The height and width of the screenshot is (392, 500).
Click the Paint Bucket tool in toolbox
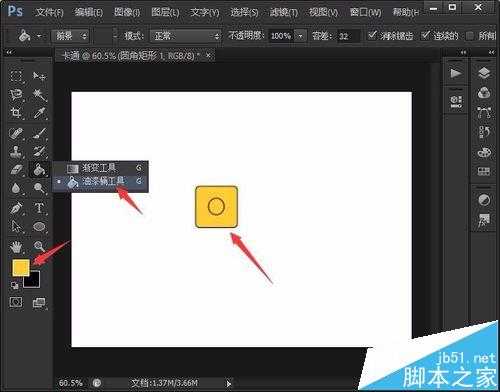pos(39,169)
